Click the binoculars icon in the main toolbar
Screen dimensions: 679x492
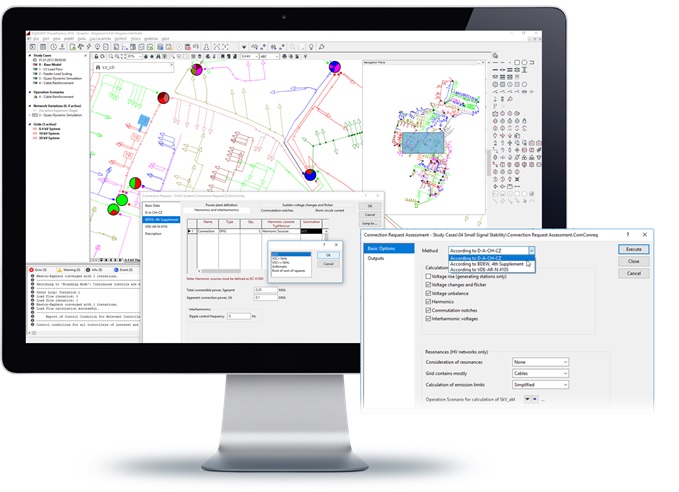tap(274, 47)
